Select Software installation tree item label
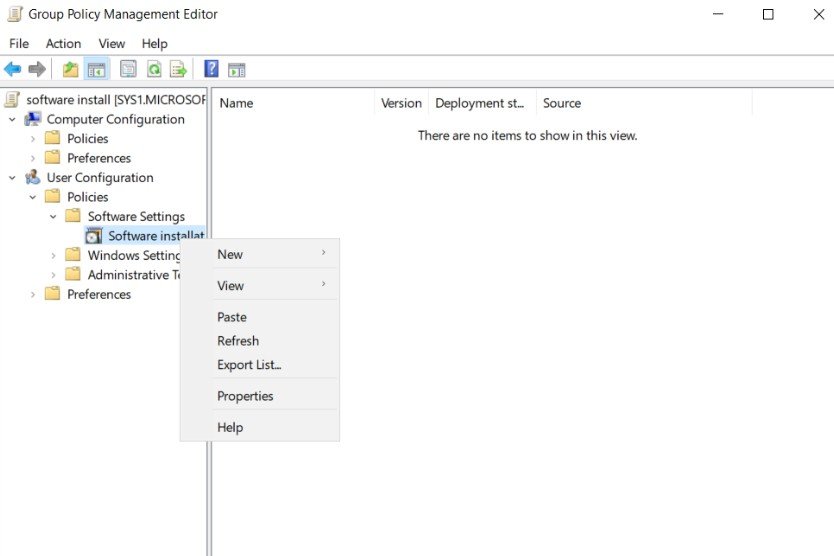834x556 pixels. tap(156, 236)
